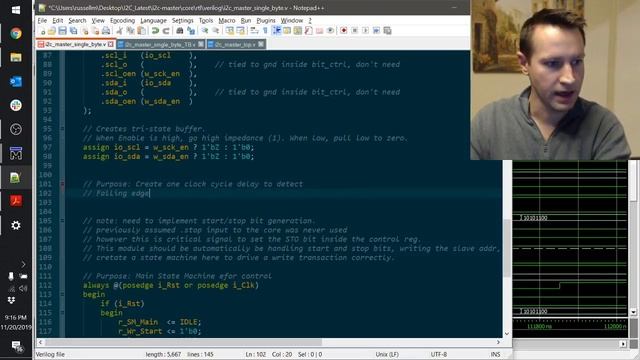Toggle the indent guide toolbar button
This screenshot has height=360, width=640.
click(276, 31)
